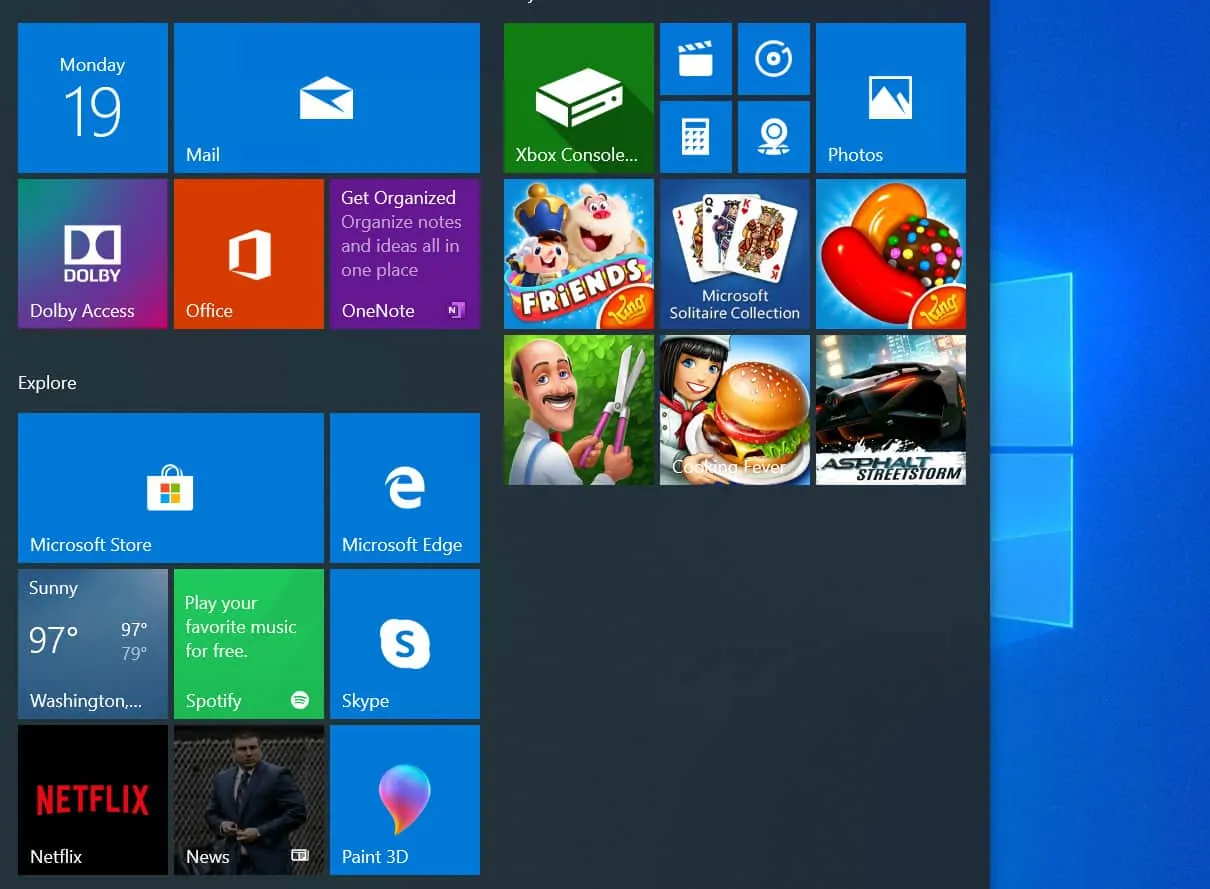
Task: Open Groove Music
Action: coord(773,59)
